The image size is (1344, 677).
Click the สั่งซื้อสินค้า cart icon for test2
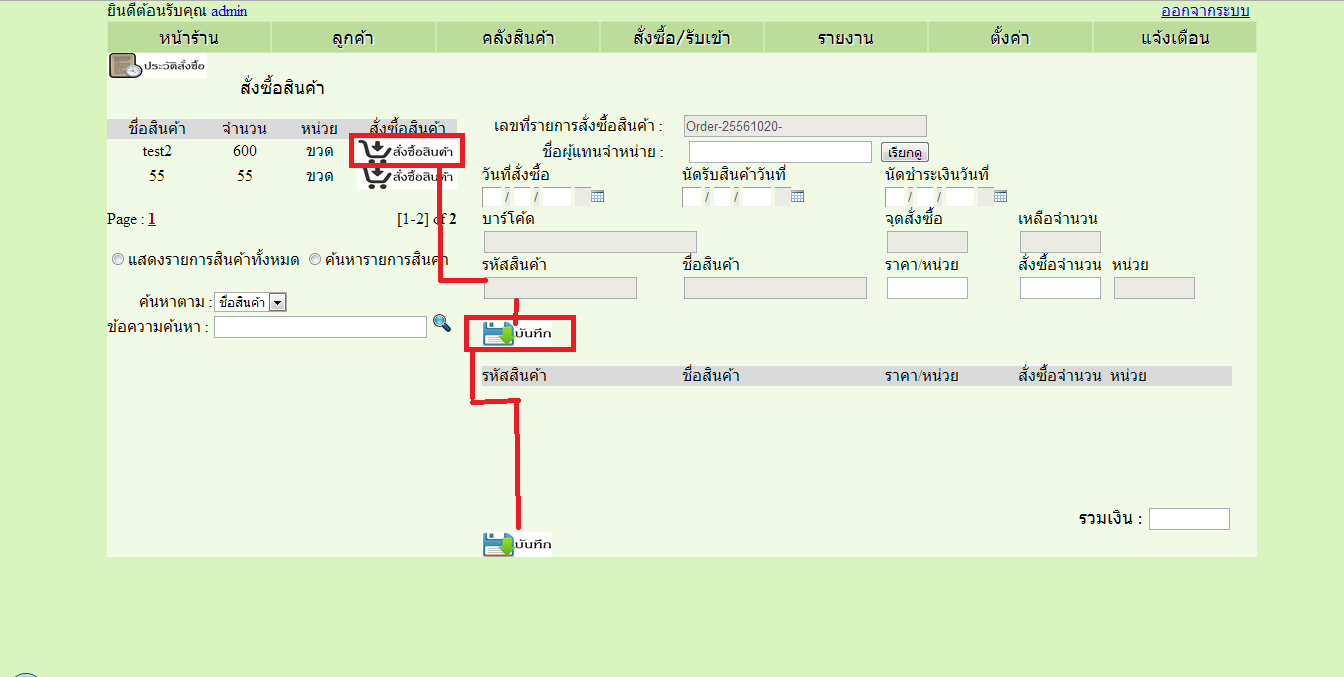[407, 151]
